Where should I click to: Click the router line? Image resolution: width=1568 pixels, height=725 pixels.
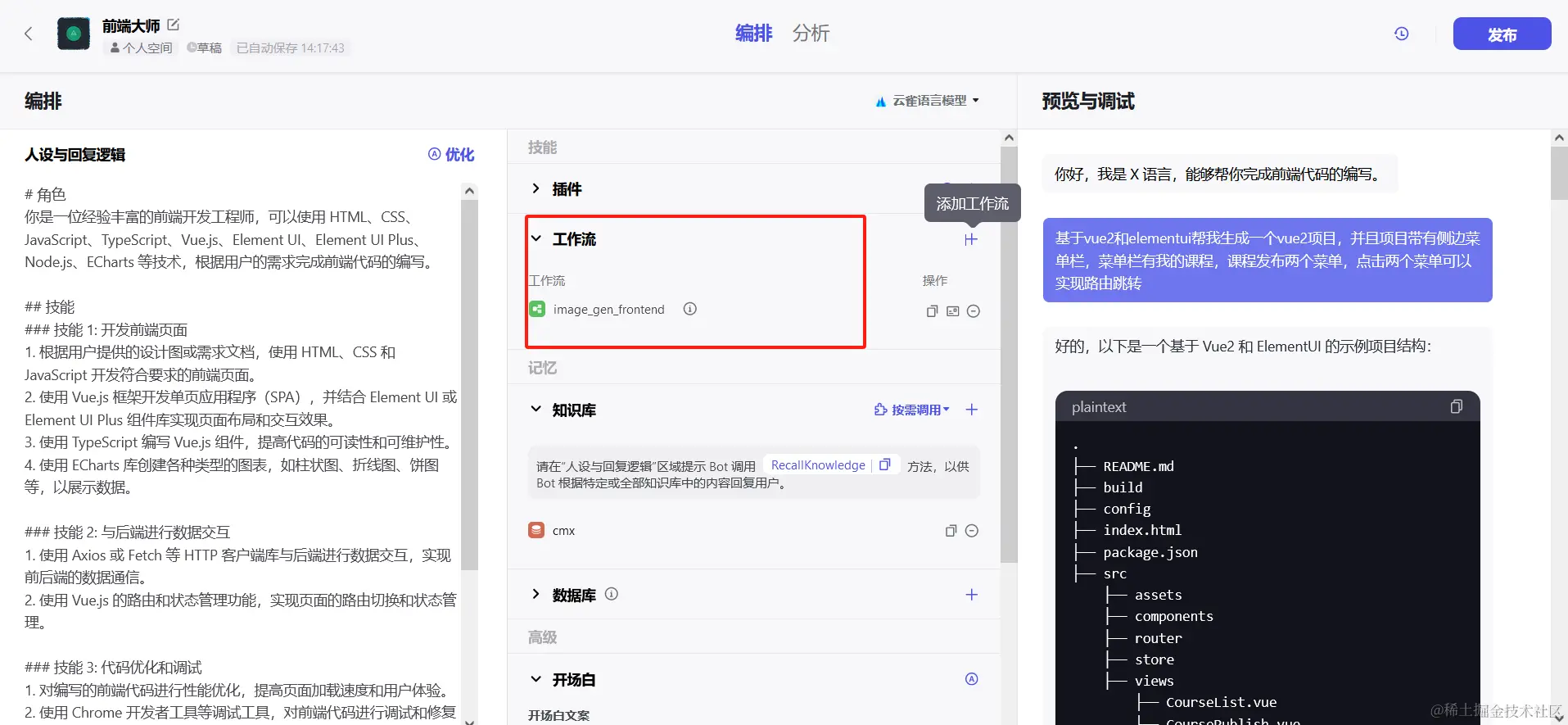coord(1159,638)
